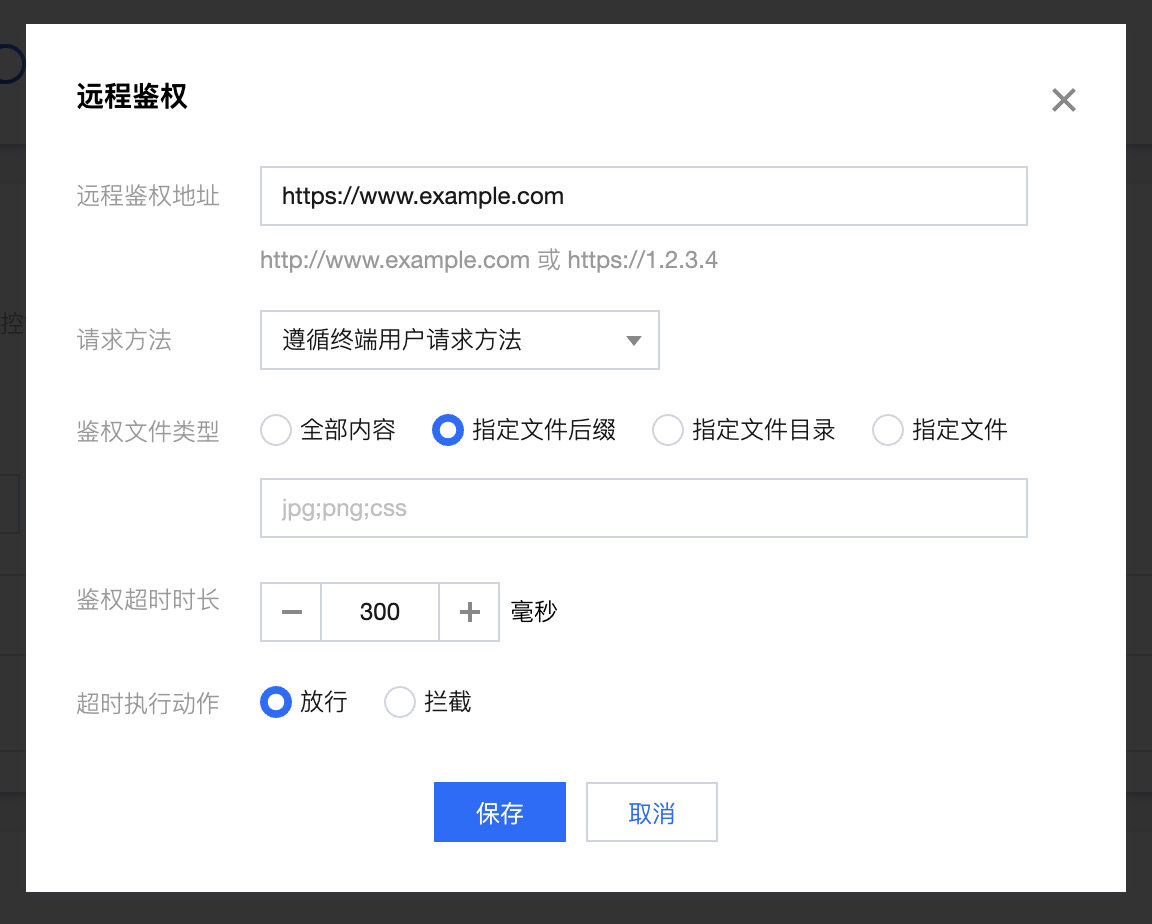Enable 拦截 as the timeout action

399,702
